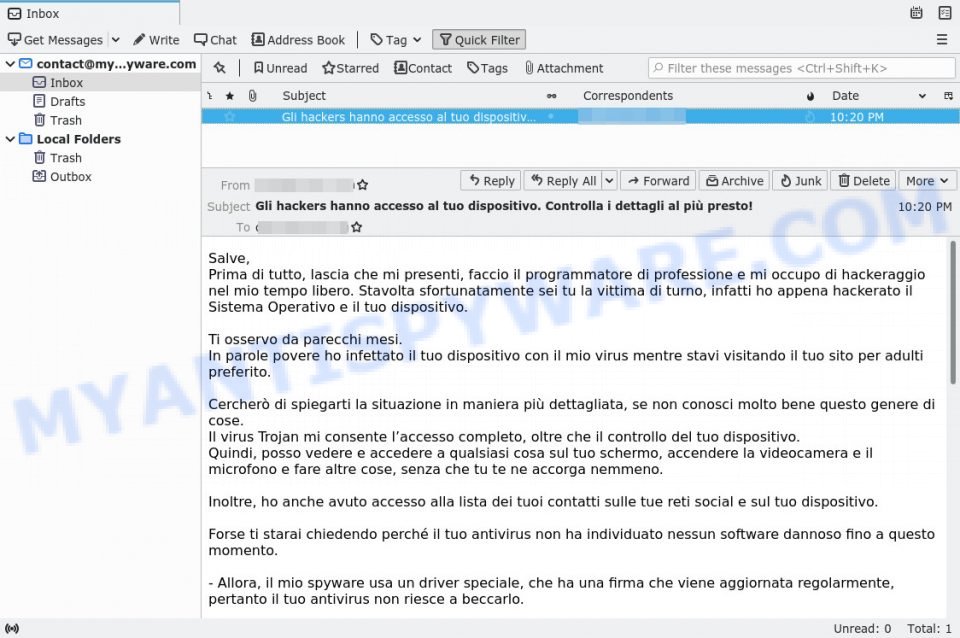Reply to the open message
Viewport: 960px width, 638px height.
click(x=491, y=181)
